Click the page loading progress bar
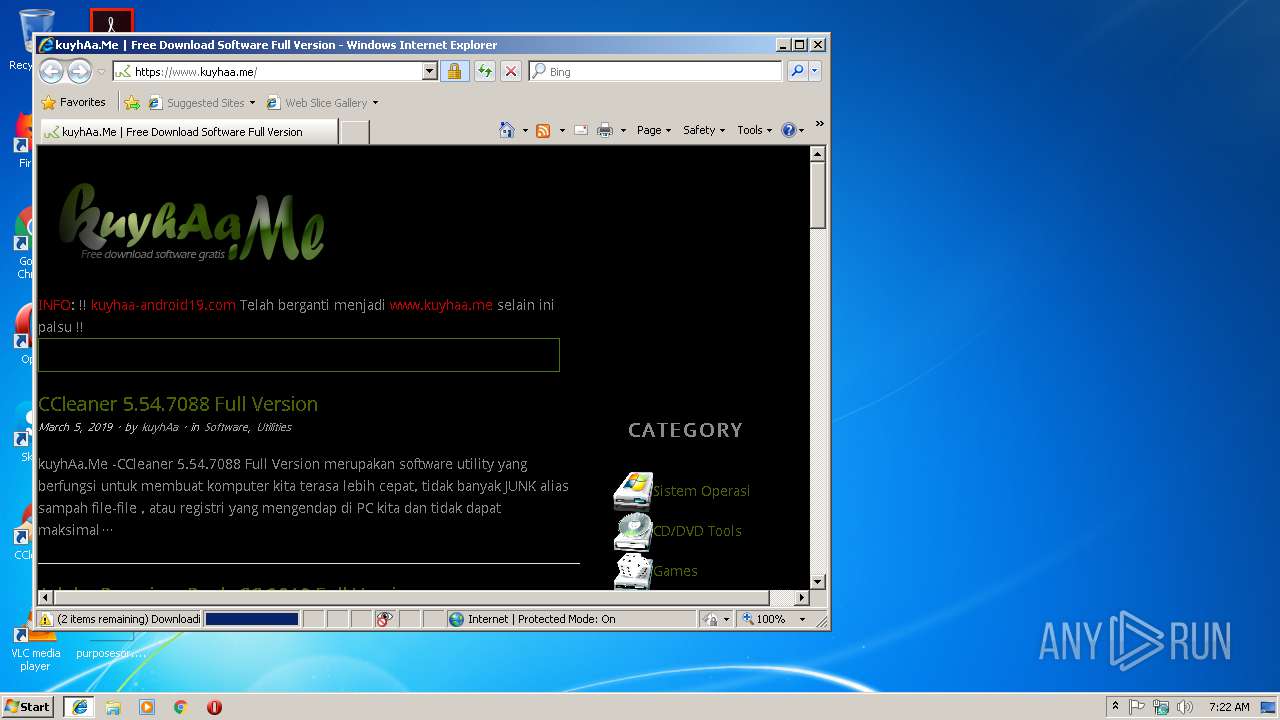 pos(252,619)
